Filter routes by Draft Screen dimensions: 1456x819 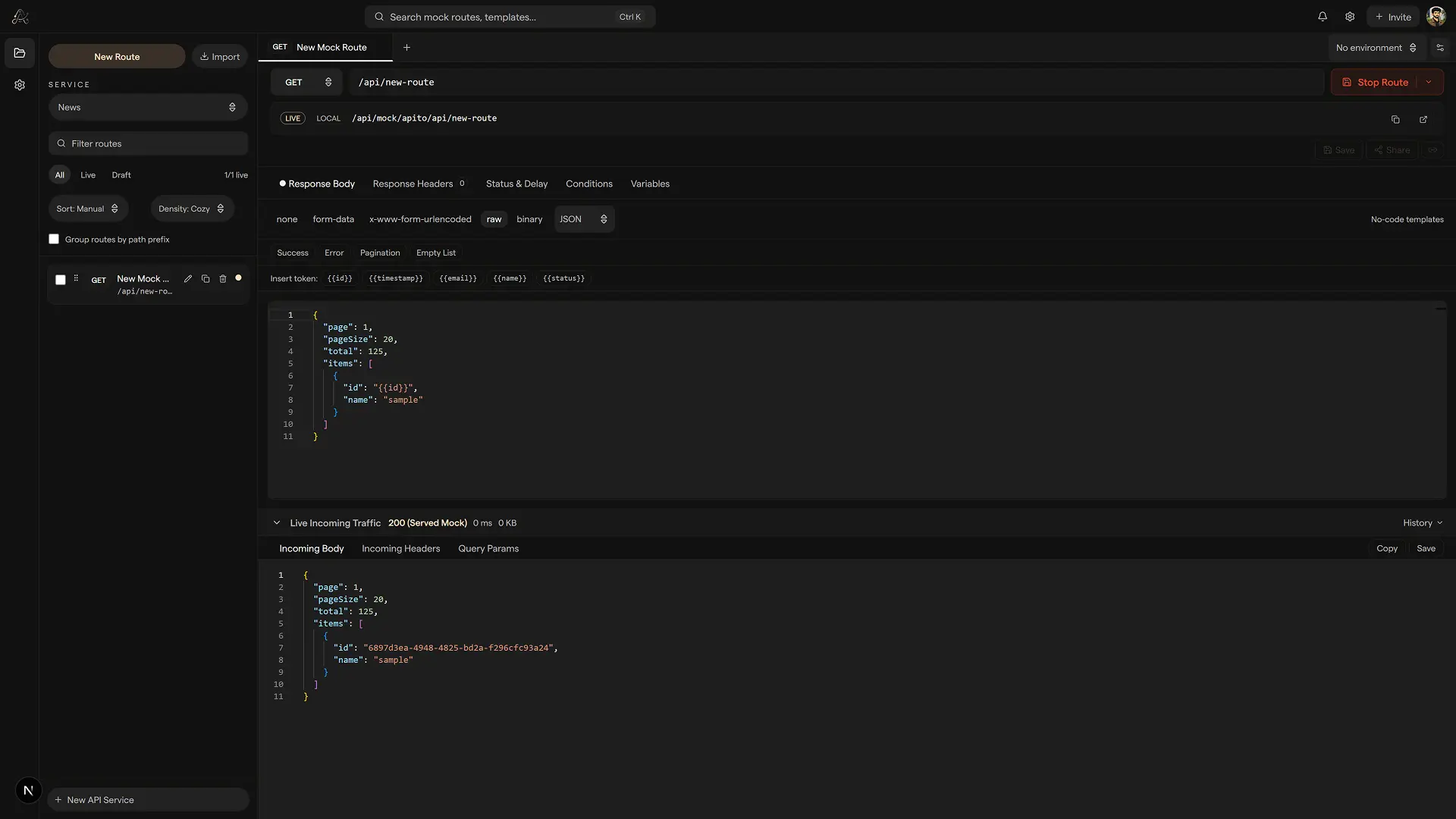121,175
